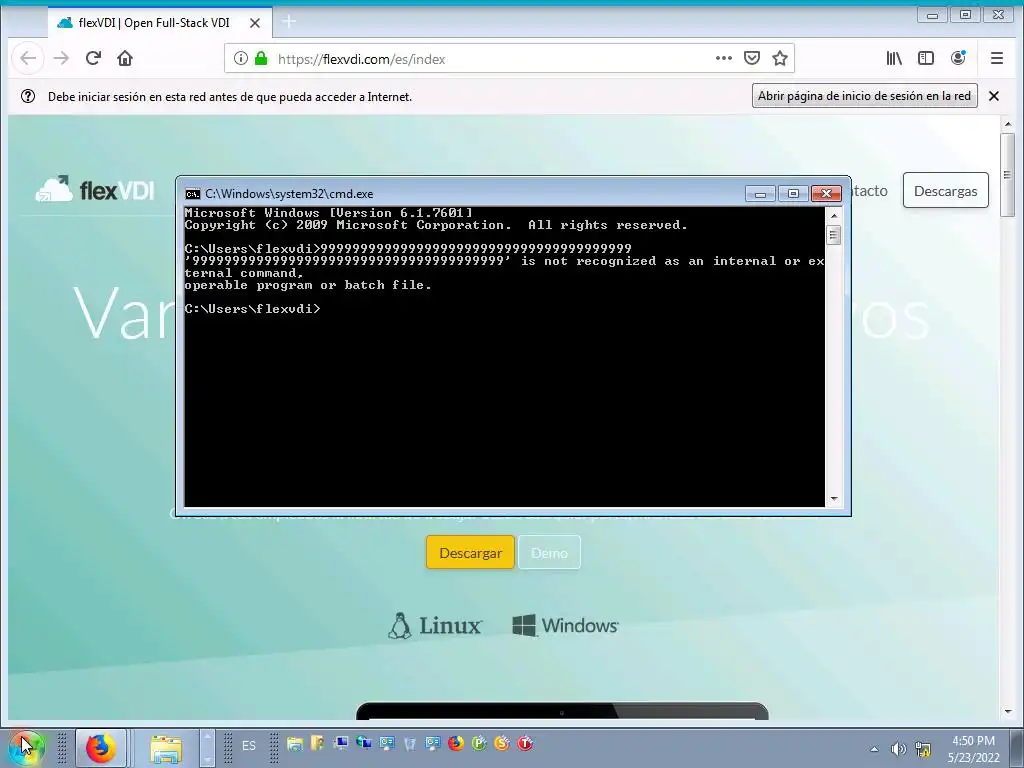Click the 'C:\Users\flexvdi>' prompt line at bottom
The height and width of the screenshot is (768, 1024).
252,309
